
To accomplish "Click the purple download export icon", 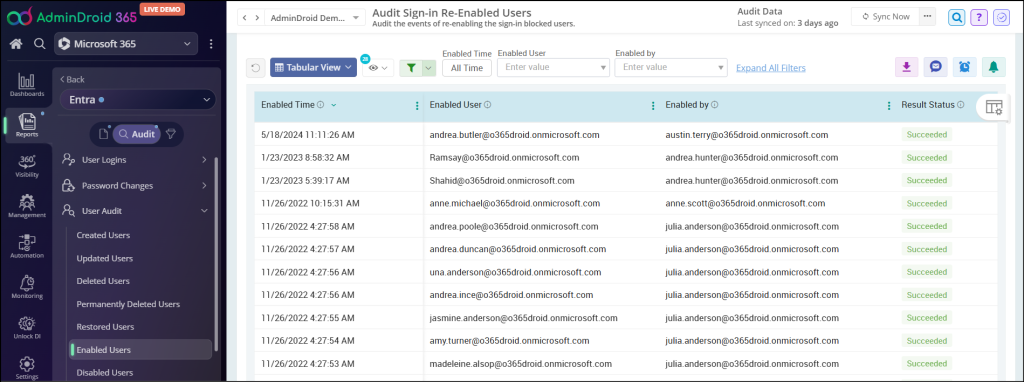I will [x=906, y=67].
